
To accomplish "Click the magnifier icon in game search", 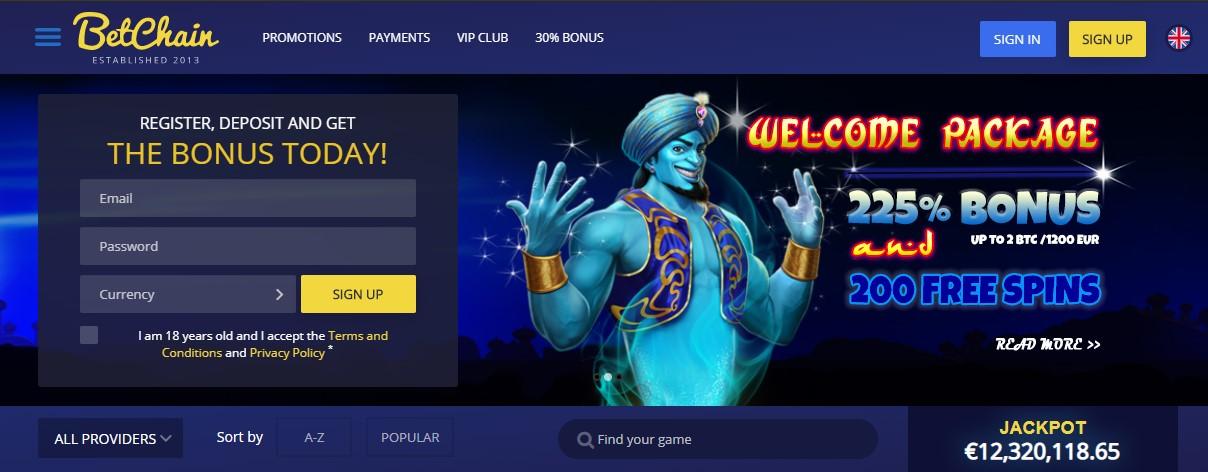I will (584, 439).
